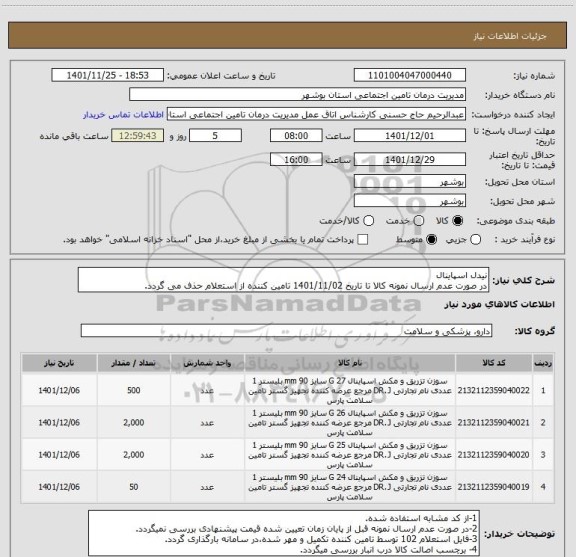Click the 27 G spinal needle item name

pos(350,390)
